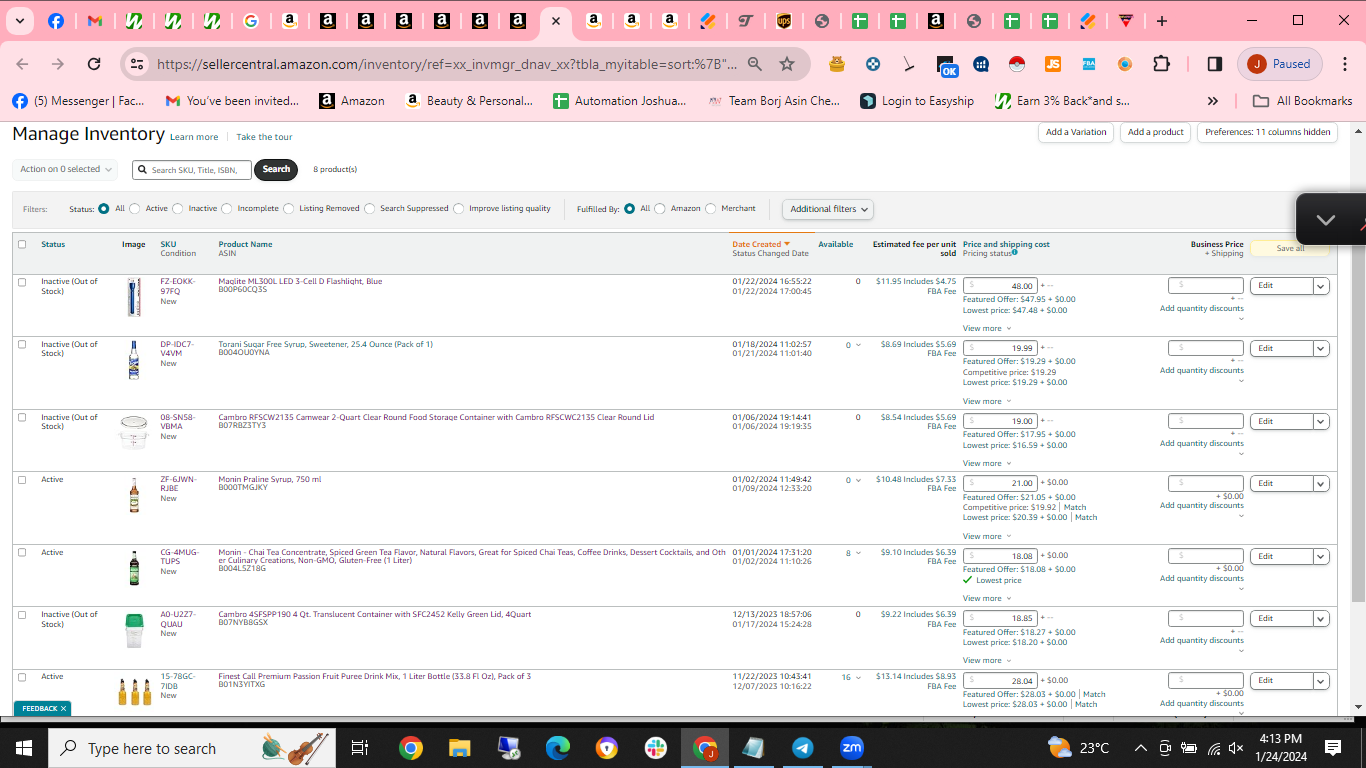Open the Amazon bookmark in bookmarks bar

coord(352,101)
